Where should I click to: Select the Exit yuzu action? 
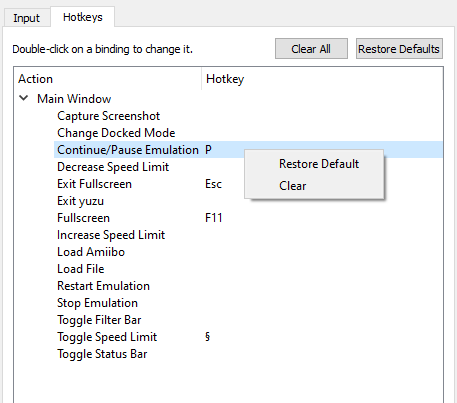(80, 201)
